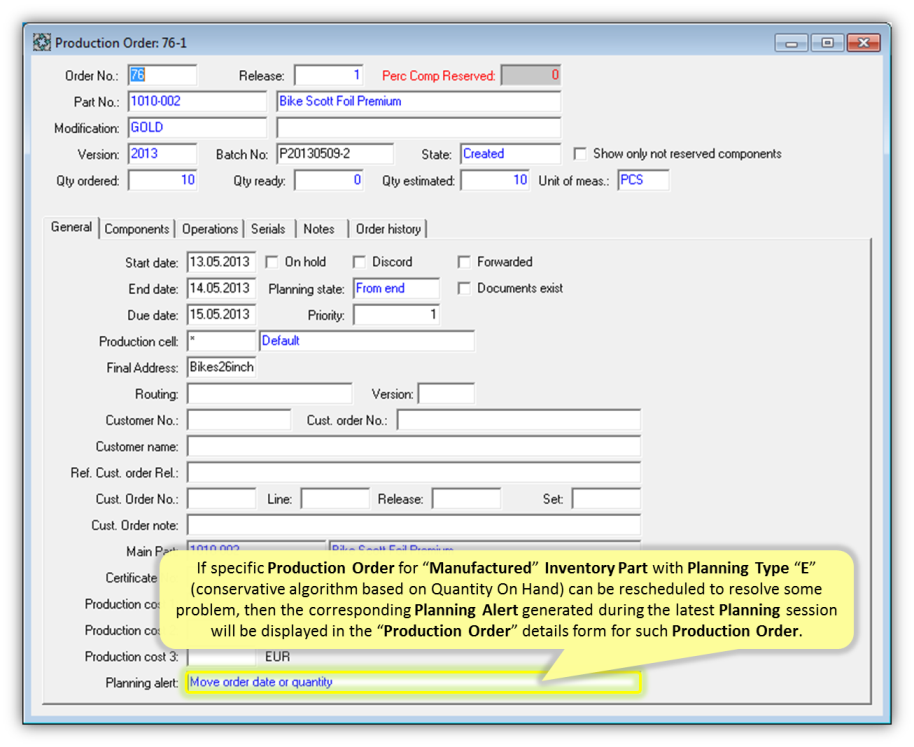Viewport: 914px width, 747px height.
Task: Click the lower Release field beside Line
Action: (466, 498)
